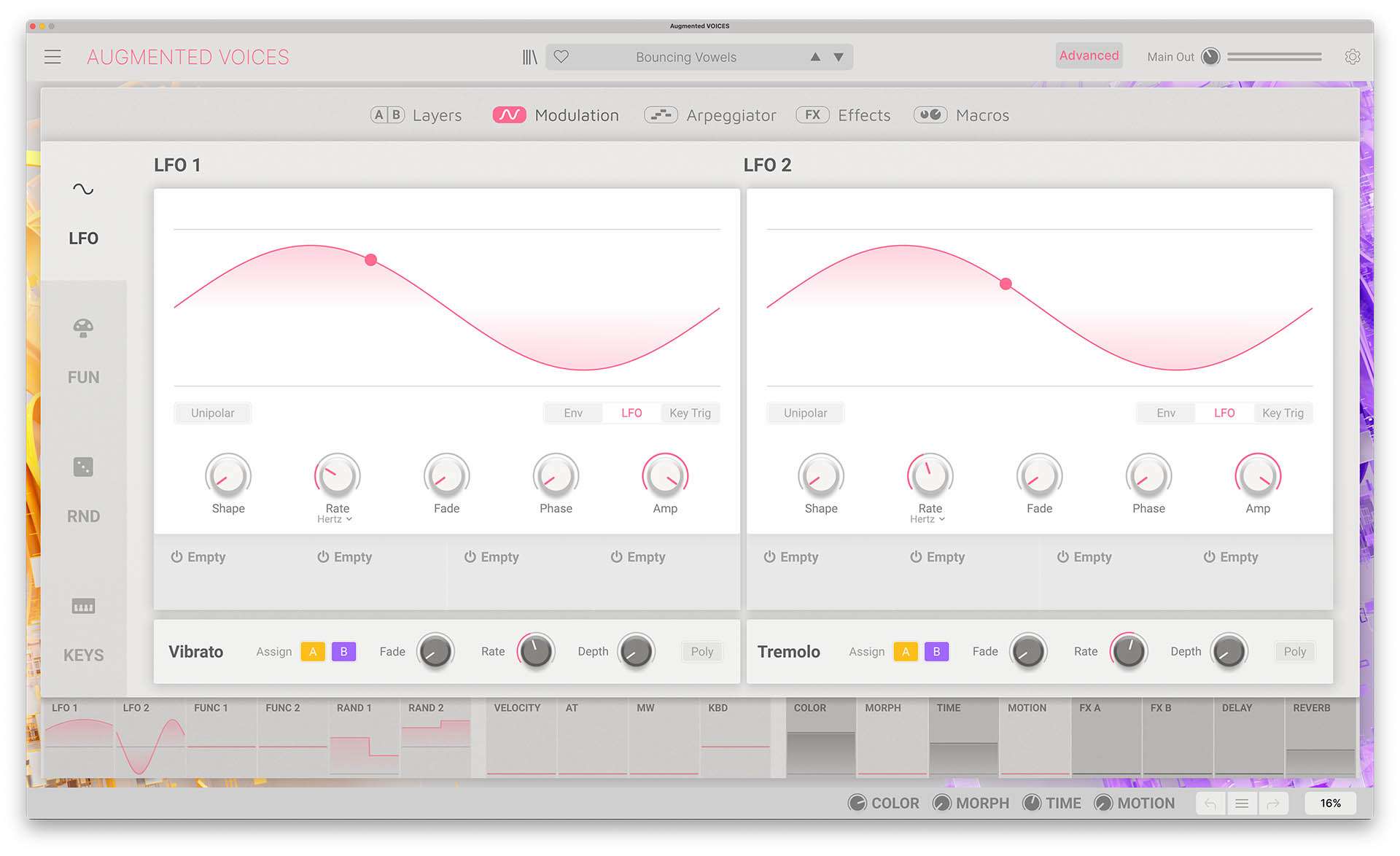
Task: Load next preset with down arrow
Action: click(839, 57)
